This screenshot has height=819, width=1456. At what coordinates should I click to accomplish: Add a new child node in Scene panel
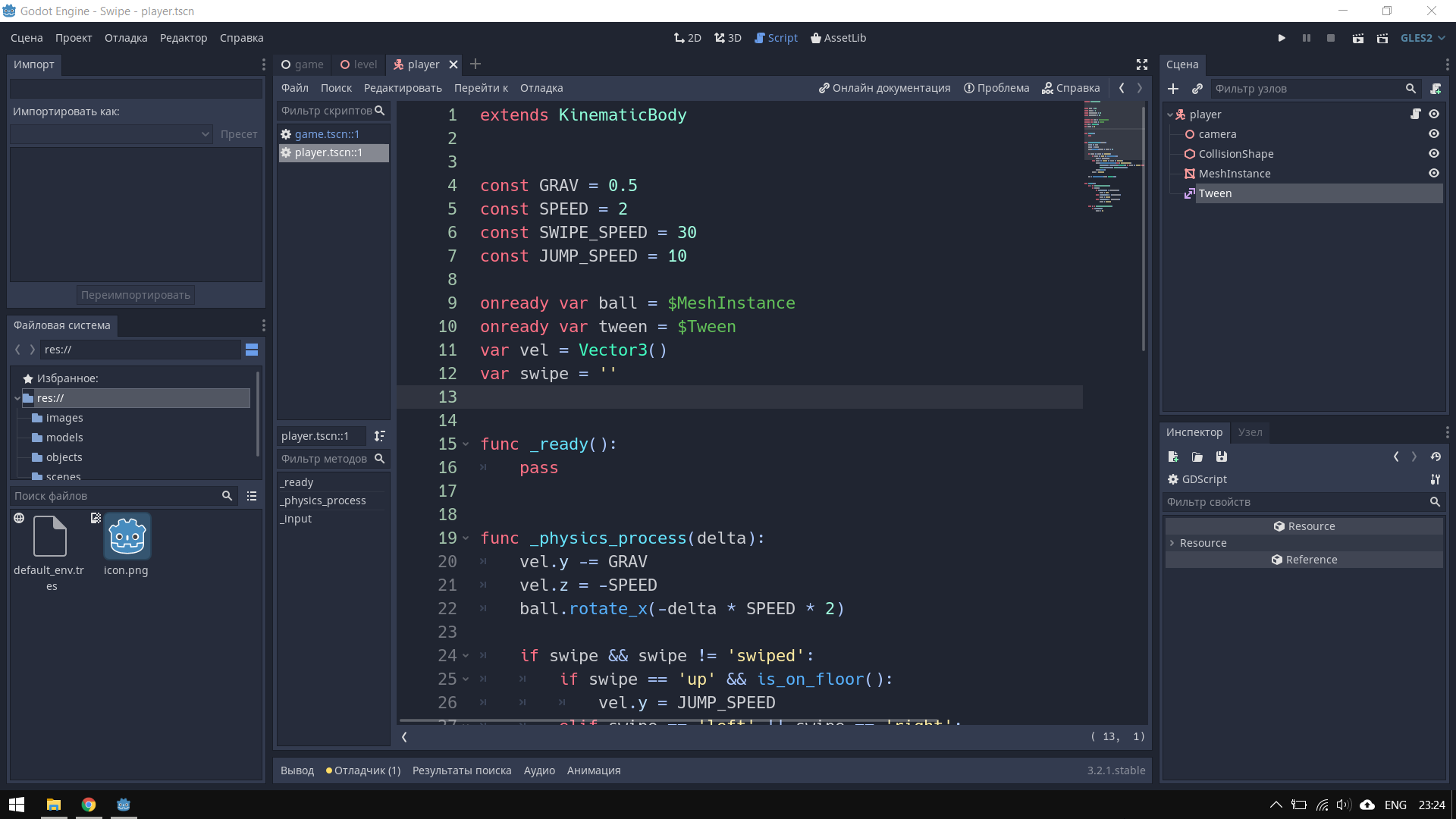[x=1172, y=89]
